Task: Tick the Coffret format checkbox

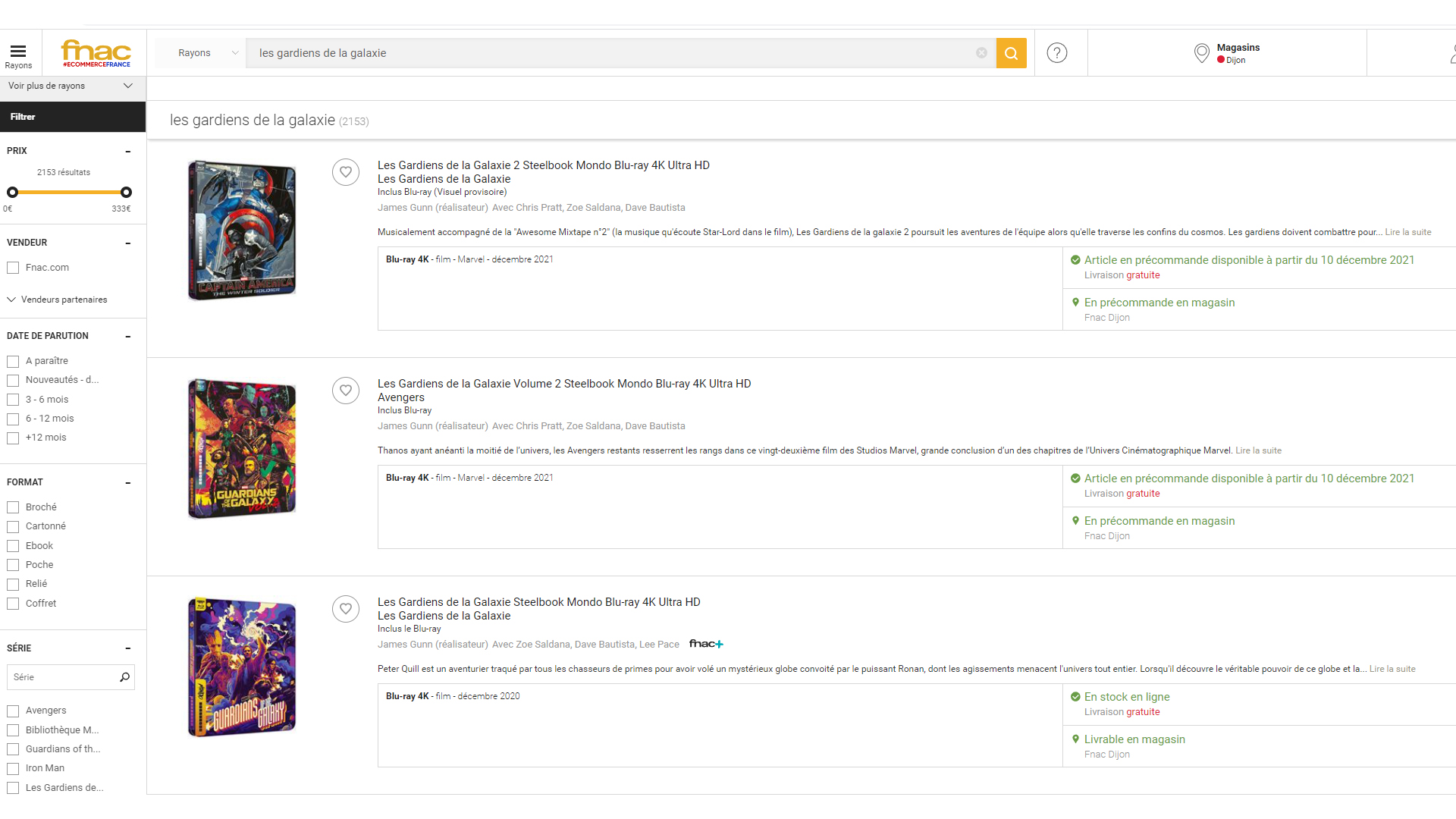Action: pyautogui.click(x=13, y=604)
